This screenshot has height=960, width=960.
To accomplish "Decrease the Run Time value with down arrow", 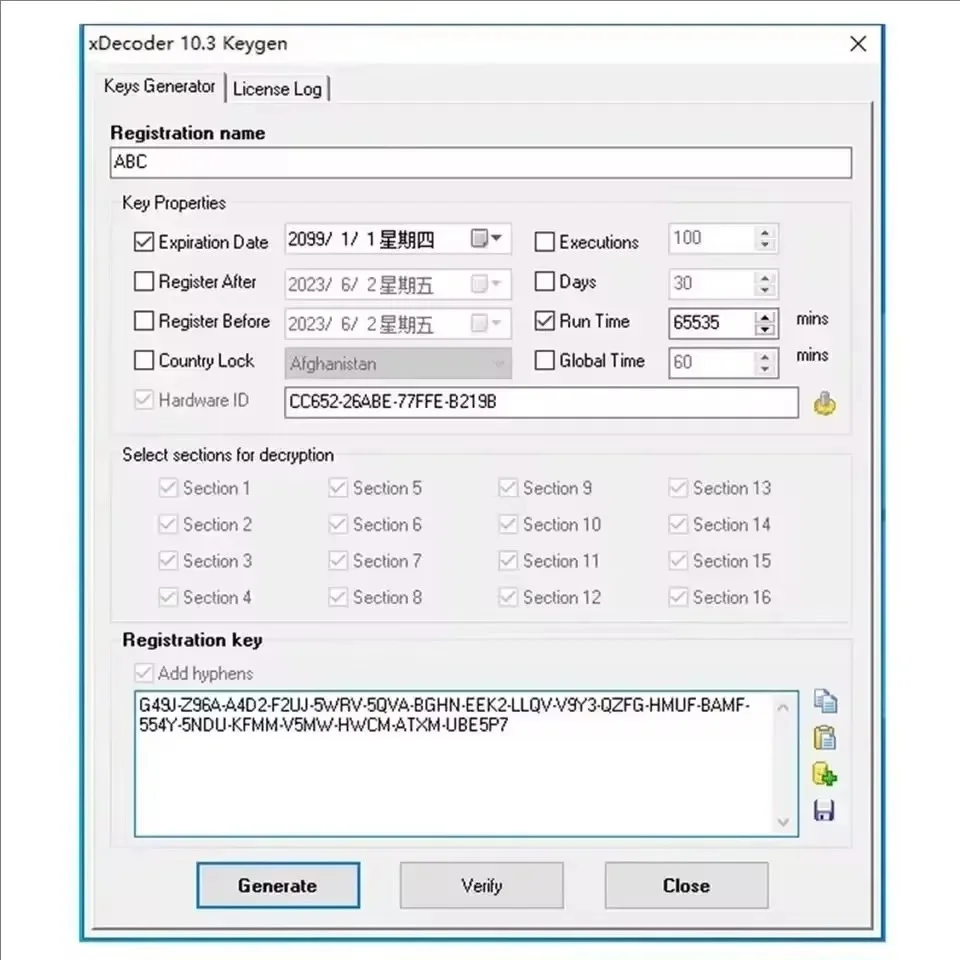I will 765,329.
